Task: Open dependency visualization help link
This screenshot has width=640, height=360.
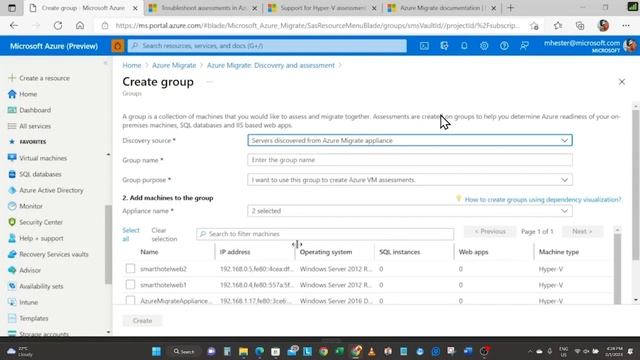Action: coord(543,200)
